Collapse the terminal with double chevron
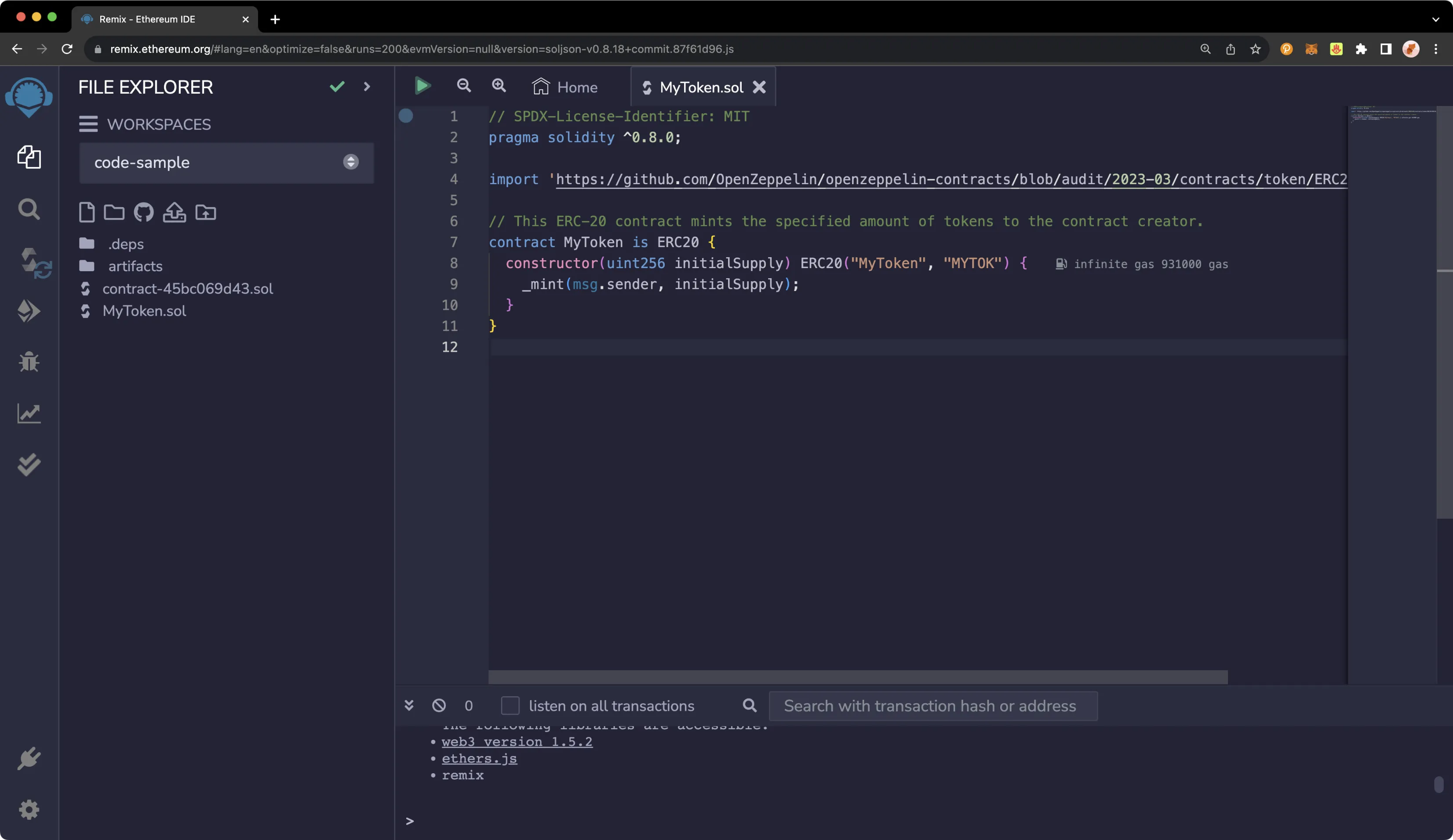 click(409, 705)
